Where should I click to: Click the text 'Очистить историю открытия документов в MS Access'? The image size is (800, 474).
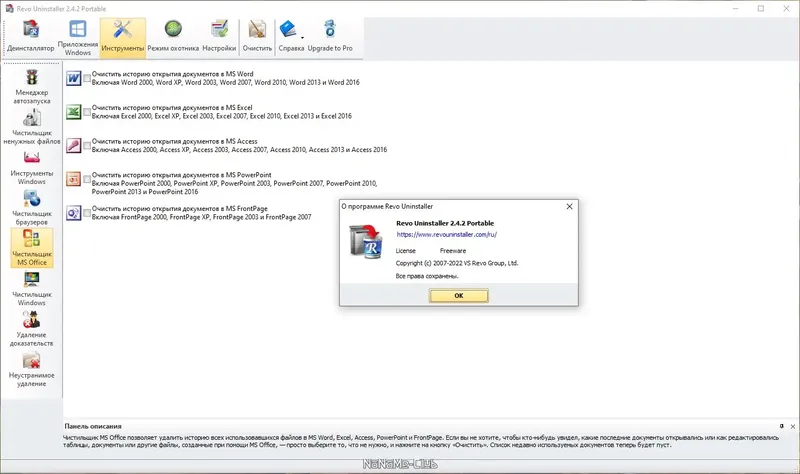174,141
